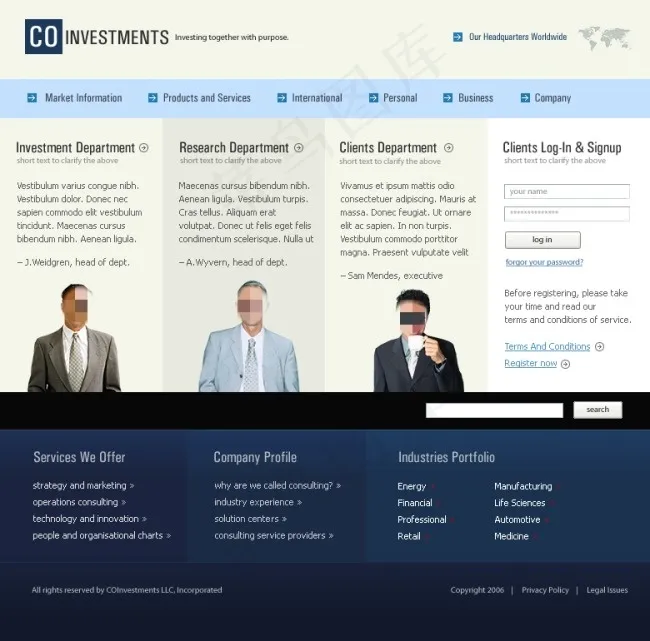Click circled arrow next to Register now

[565, 364]
